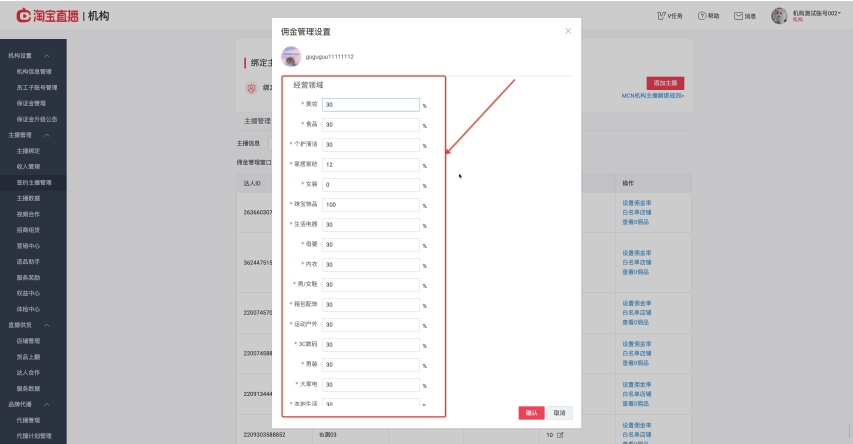This screenshot has width=853, height=444.
Task: Collapse the 直播供货 sidebar group
Action: click(x=47, y=325)
